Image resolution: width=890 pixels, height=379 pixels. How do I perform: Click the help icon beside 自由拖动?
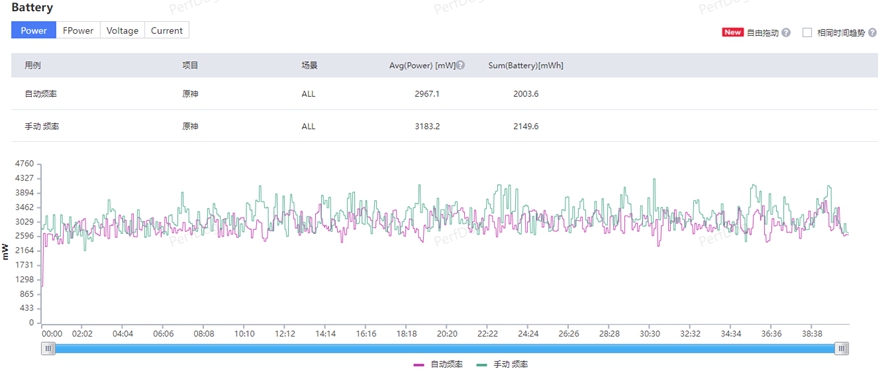pos(786,32)
